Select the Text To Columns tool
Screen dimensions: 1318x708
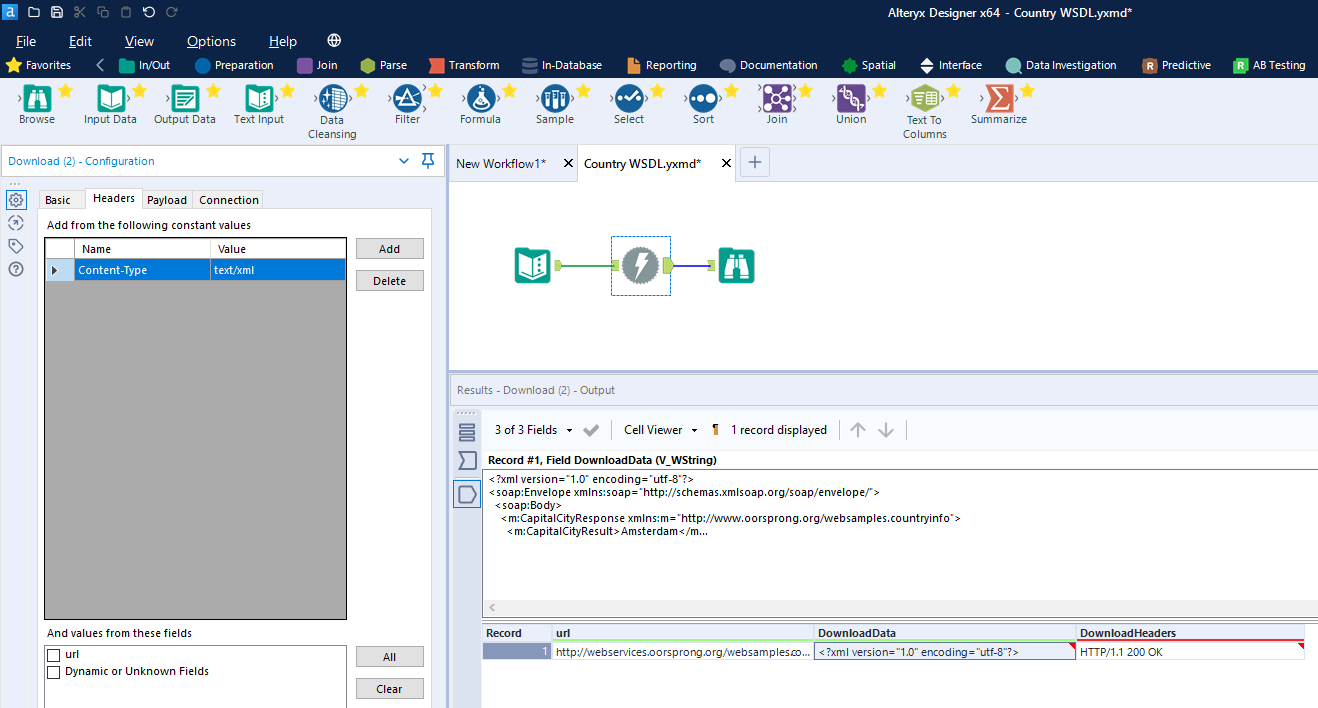(923, 100)
